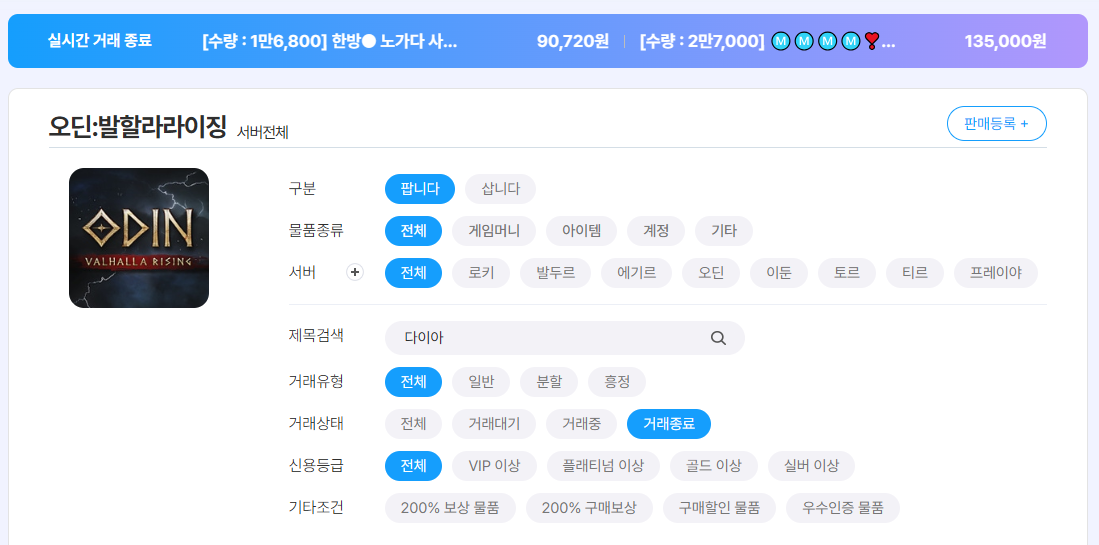1099x545 pixels.
Task: Click the 판매등록 + button
Action: point(996,124)
